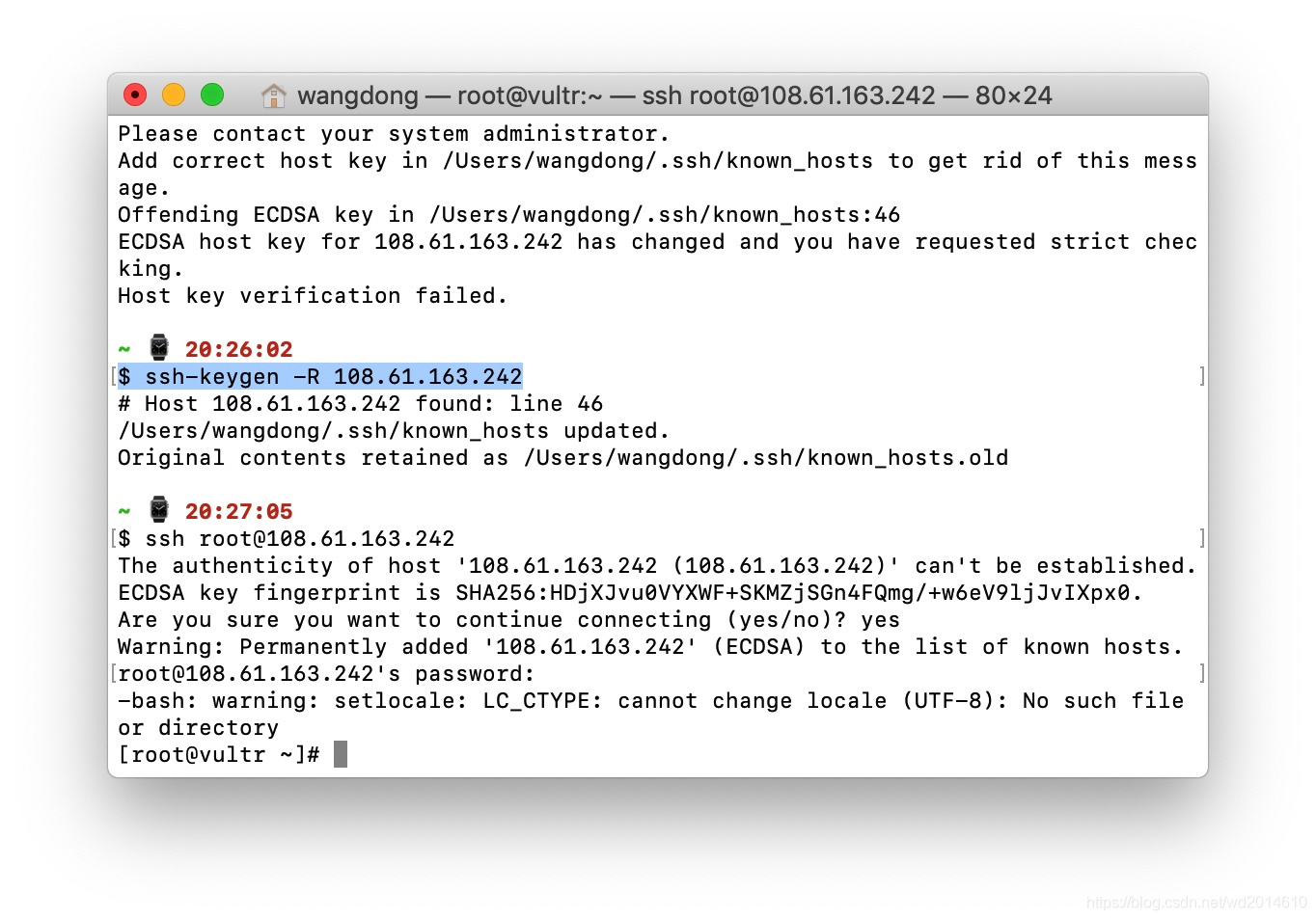
Task: Click the bracket at end of ssh-keygen line
Action: coord(1203,376)
